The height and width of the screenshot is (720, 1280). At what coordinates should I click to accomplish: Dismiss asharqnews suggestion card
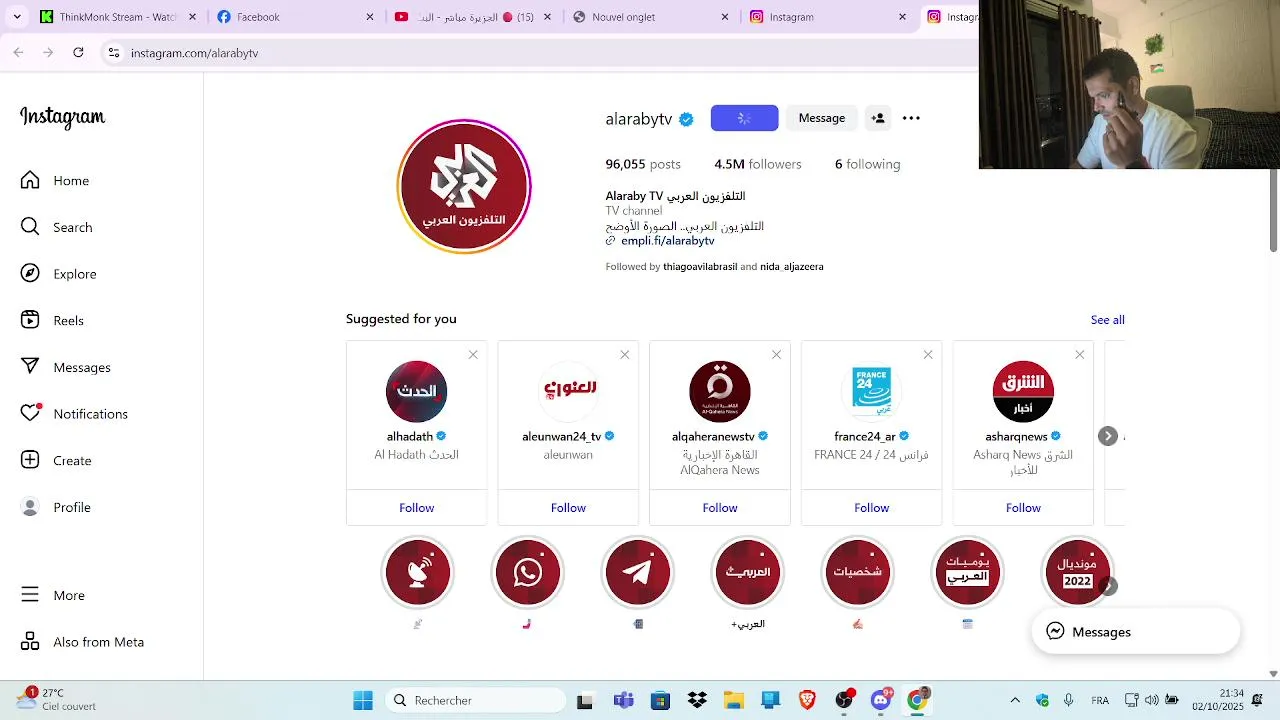1080,355
